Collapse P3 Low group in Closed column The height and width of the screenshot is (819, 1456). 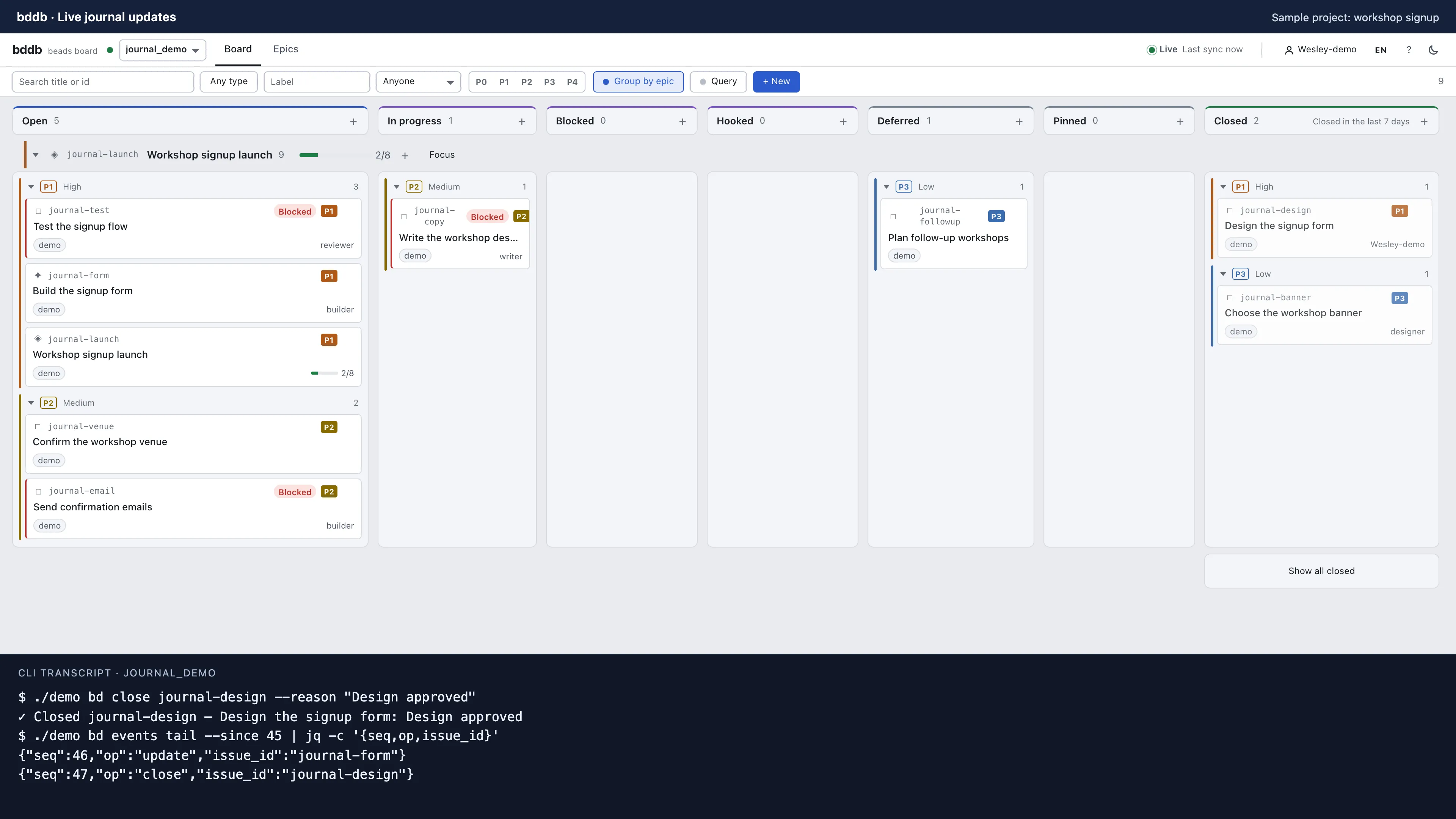coord(1223,274)
